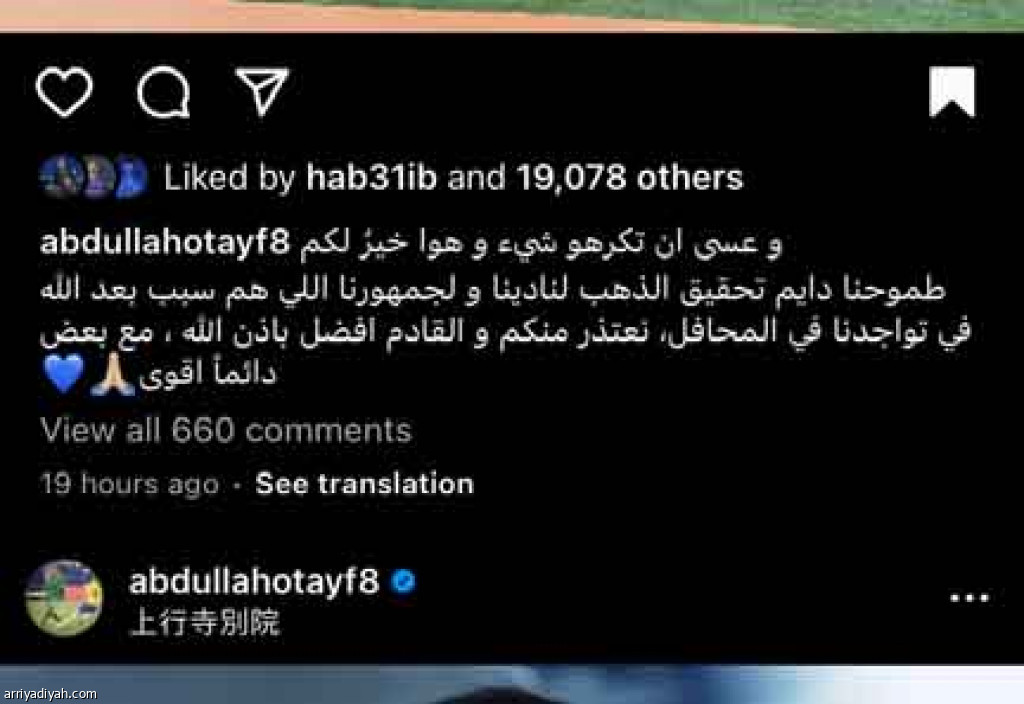Open hab31ib profile from likes line

(x=371, y=178)
